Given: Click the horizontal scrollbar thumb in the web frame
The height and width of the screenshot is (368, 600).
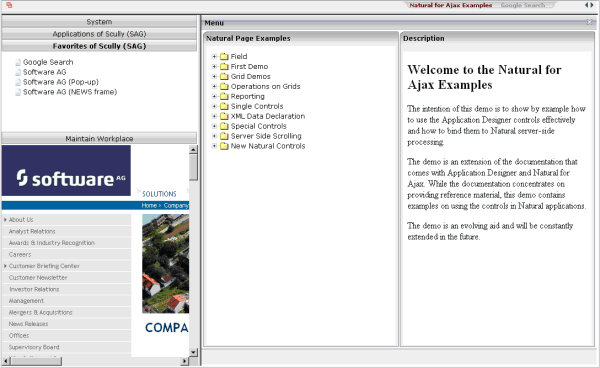Looking at the screenshot, I should [36, 361].
